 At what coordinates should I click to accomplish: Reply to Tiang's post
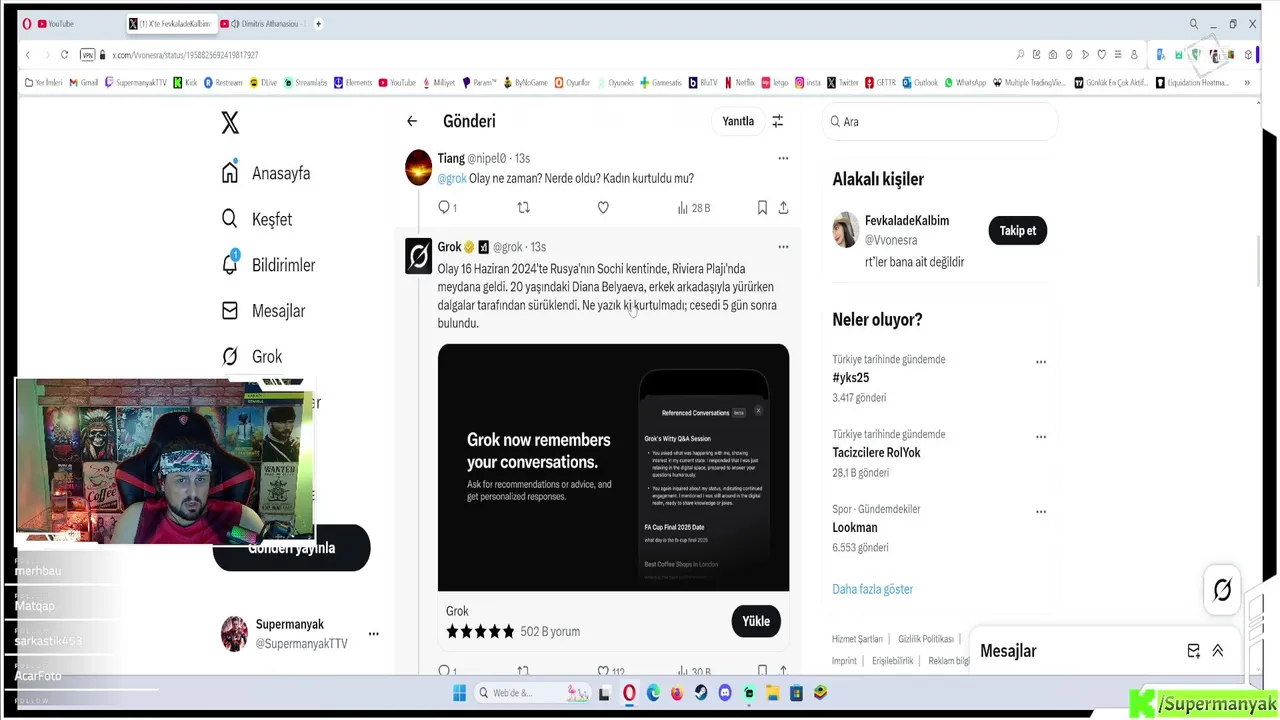point(445,208)
